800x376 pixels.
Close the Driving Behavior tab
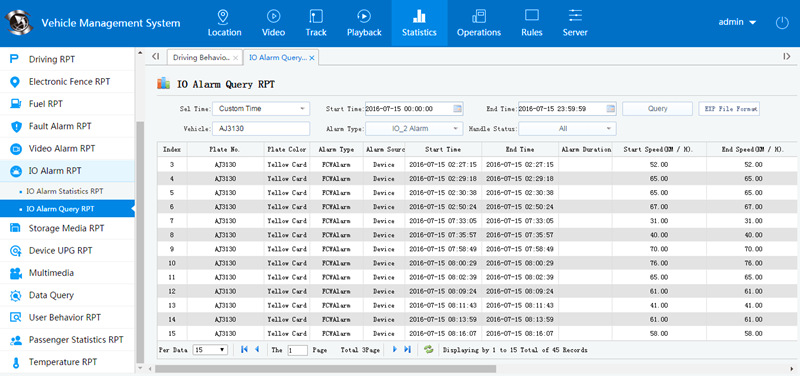click(235, 58)
